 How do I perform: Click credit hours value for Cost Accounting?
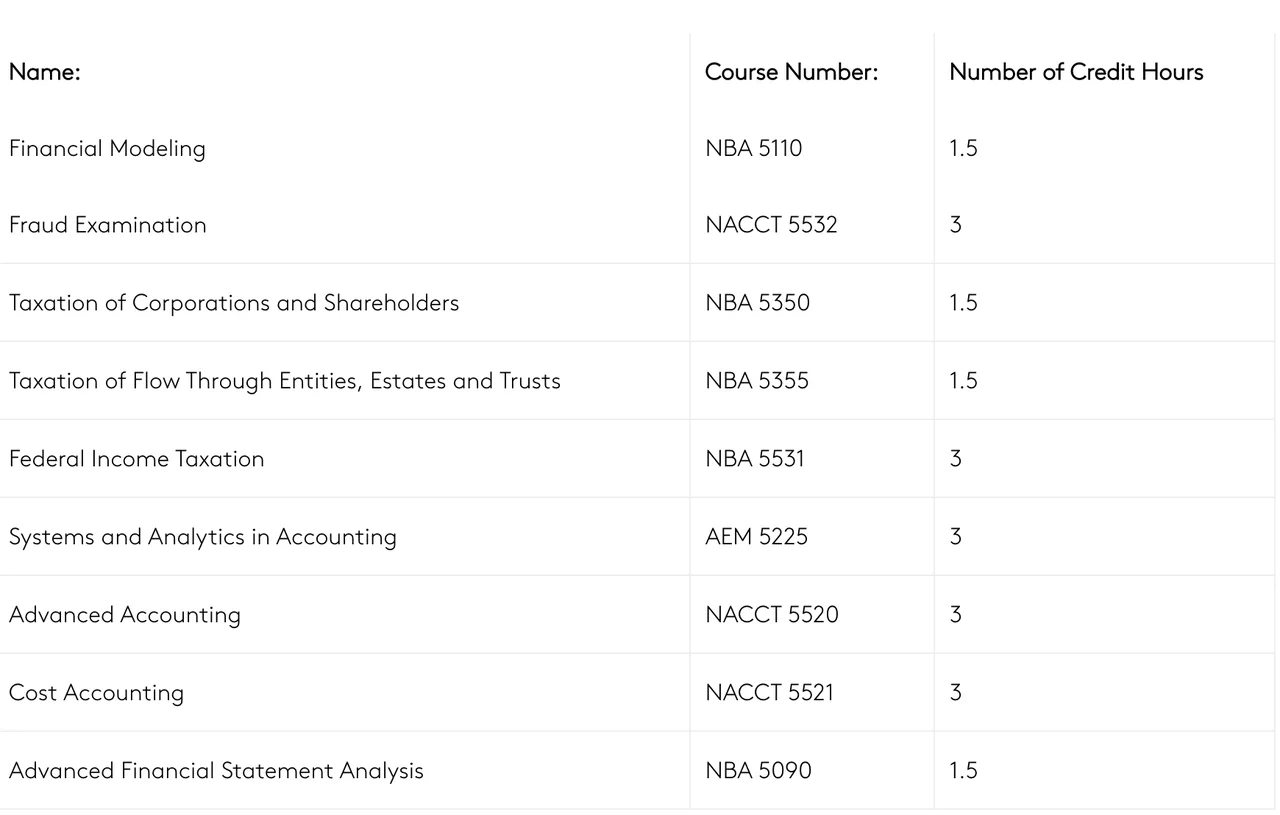[x=956, y=693]
